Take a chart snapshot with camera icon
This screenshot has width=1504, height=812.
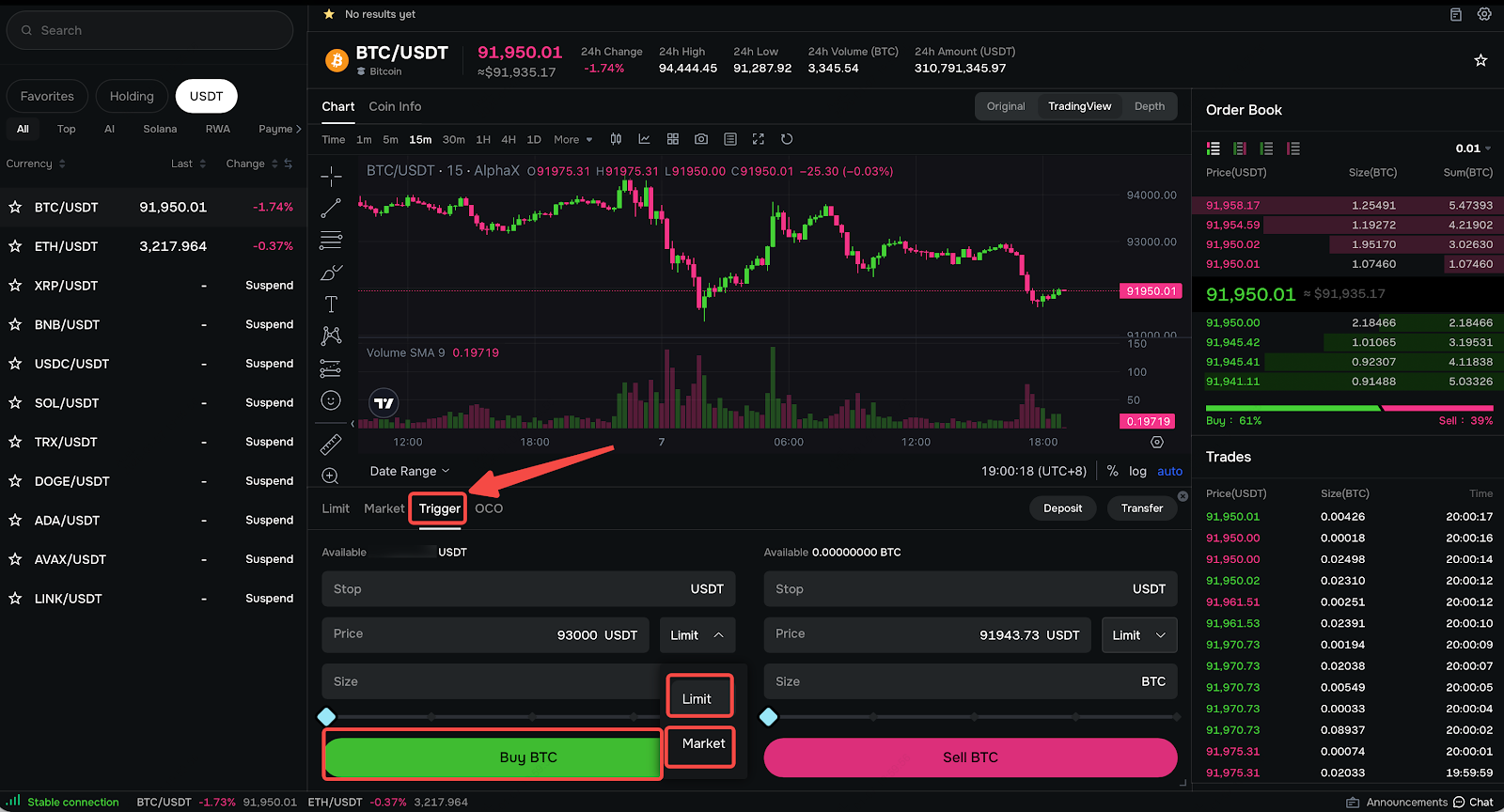tap(701, 139)
